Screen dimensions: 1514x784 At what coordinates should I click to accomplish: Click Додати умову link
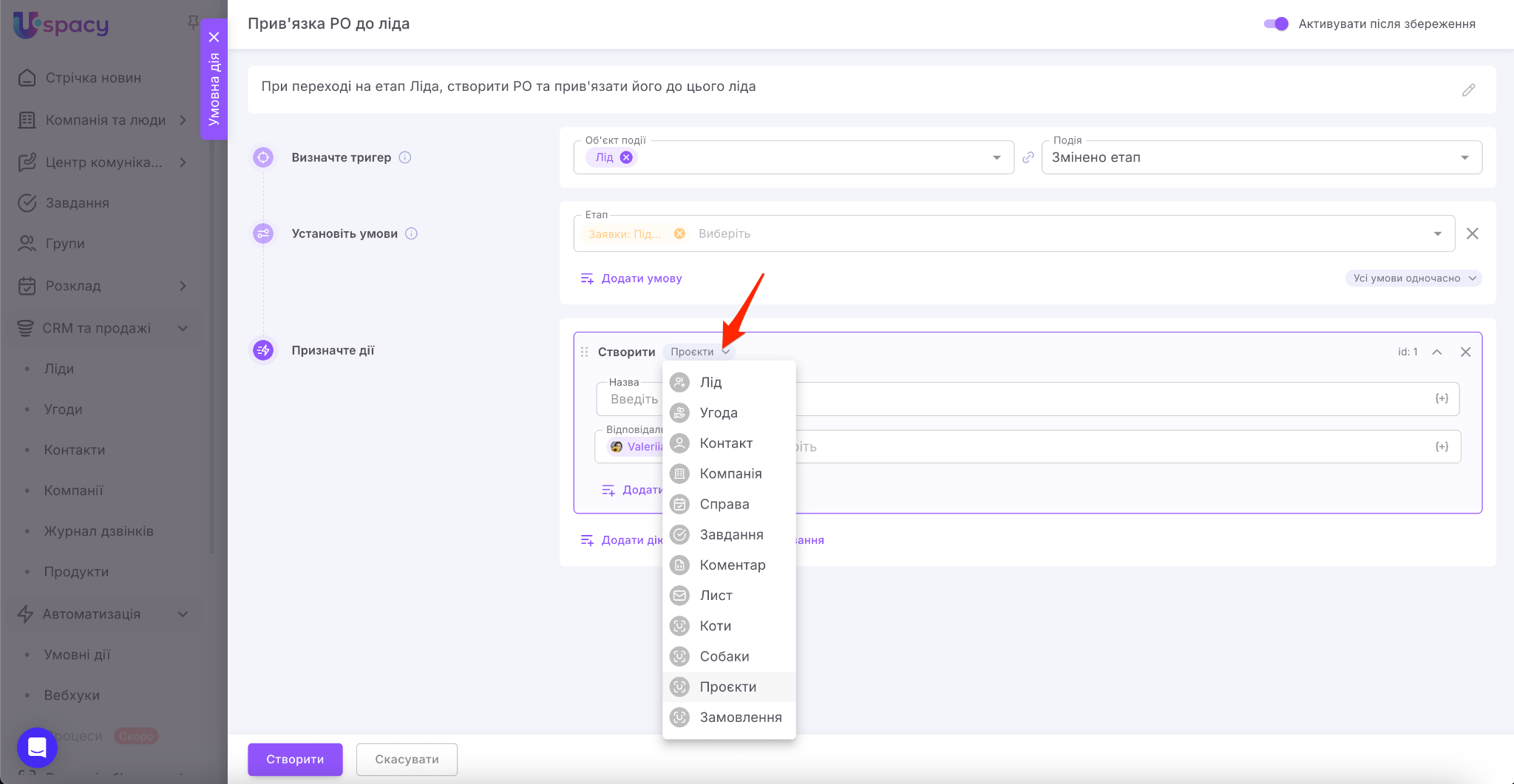(x=631, y=279)
